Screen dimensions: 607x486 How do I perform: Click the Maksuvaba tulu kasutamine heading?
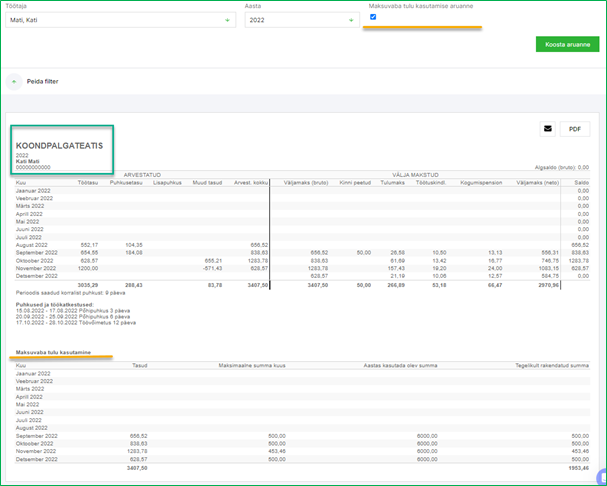coord(53,352)
